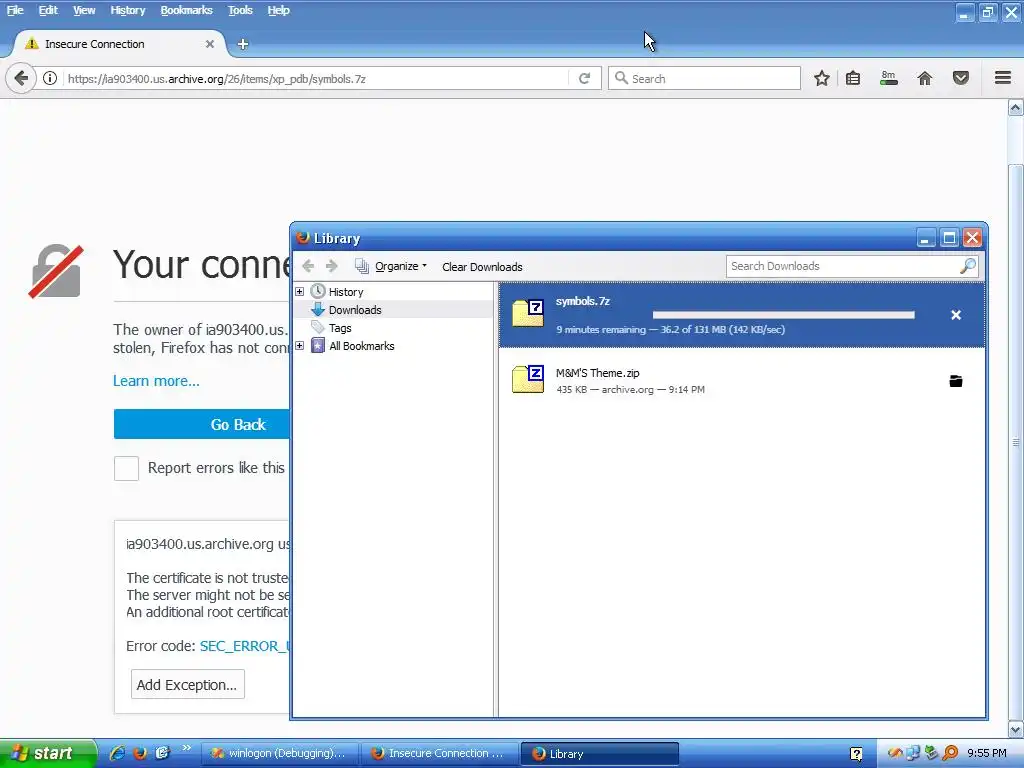Open site information icon in address bar
Screen dimensions: 1024x768
[50, 79]
